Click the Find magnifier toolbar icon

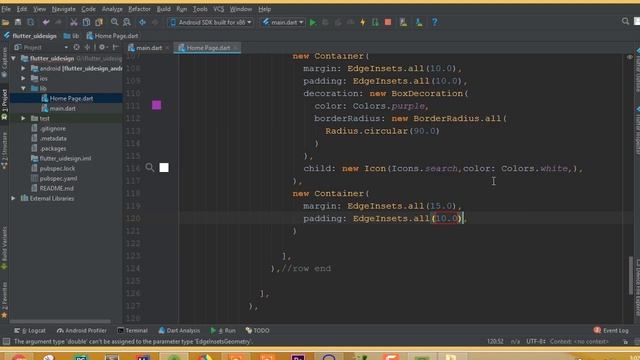114,22
